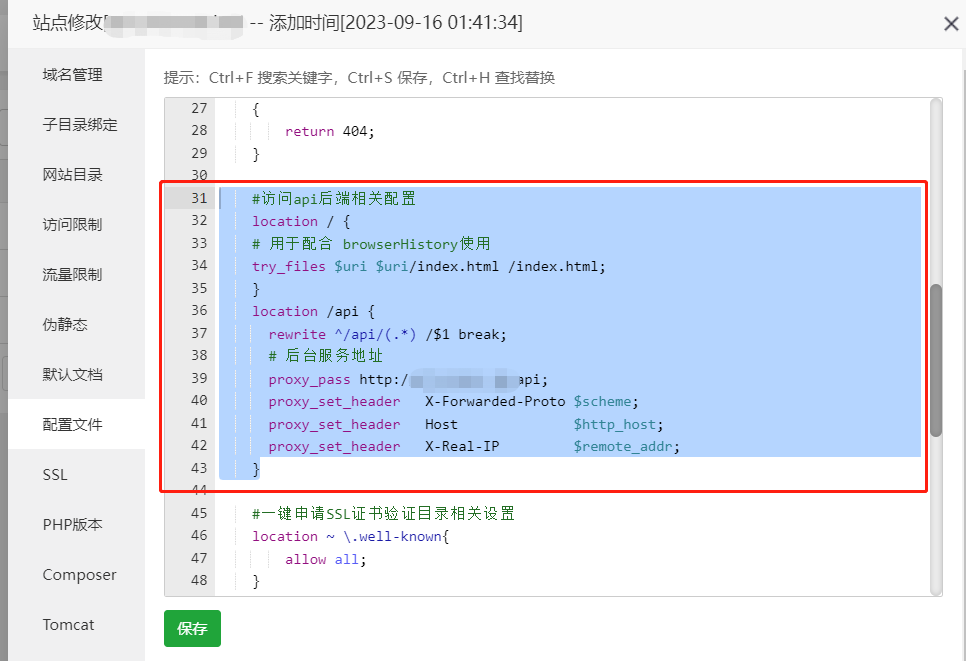Image resolution: width=966 pixels, height=661 pixels.
Task: Select the 伪静态 tab
Action: pos(65,325)
